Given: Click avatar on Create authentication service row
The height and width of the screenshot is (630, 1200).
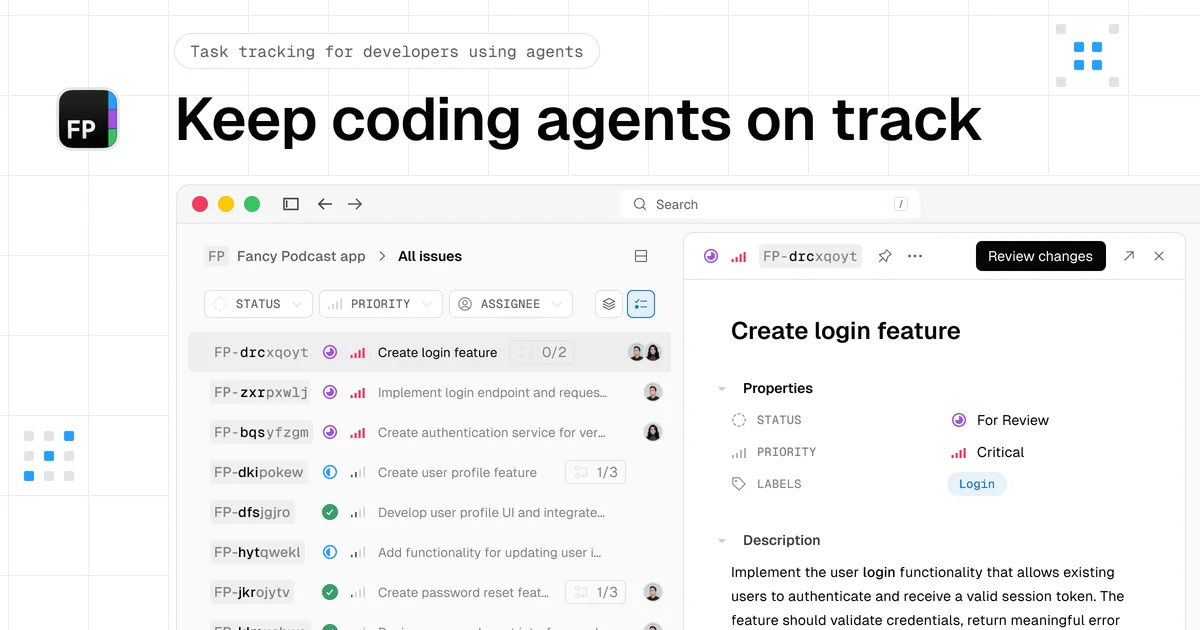Looking at the screenshot, I should 653,433.
